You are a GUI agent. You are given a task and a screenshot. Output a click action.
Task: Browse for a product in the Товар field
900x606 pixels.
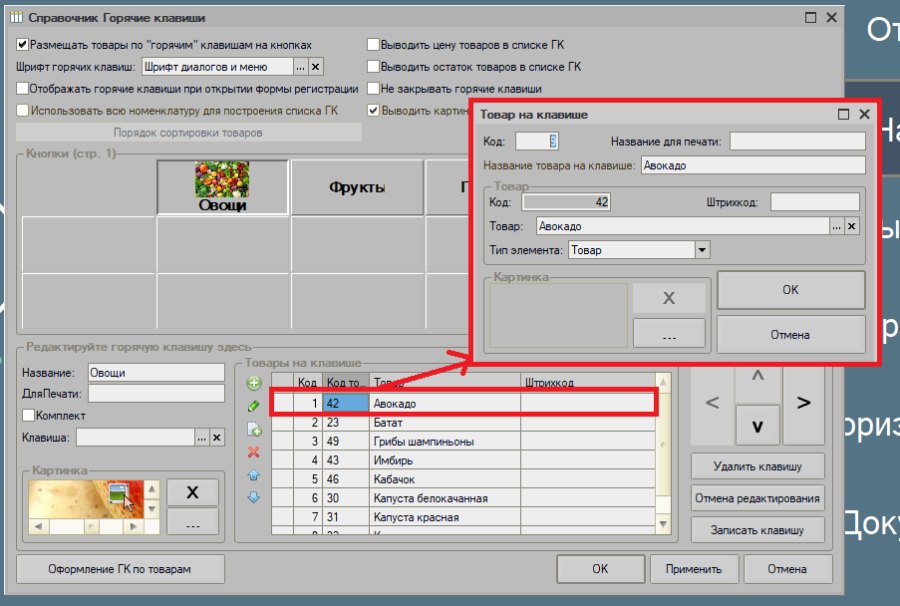pyautogui.click(x=836, y=227)
